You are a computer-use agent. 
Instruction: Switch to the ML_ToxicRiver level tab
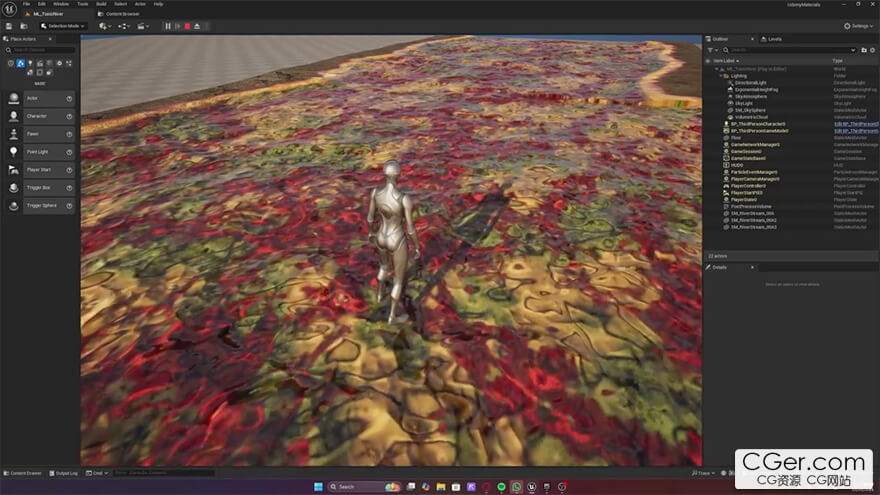[x=48, y=14]
